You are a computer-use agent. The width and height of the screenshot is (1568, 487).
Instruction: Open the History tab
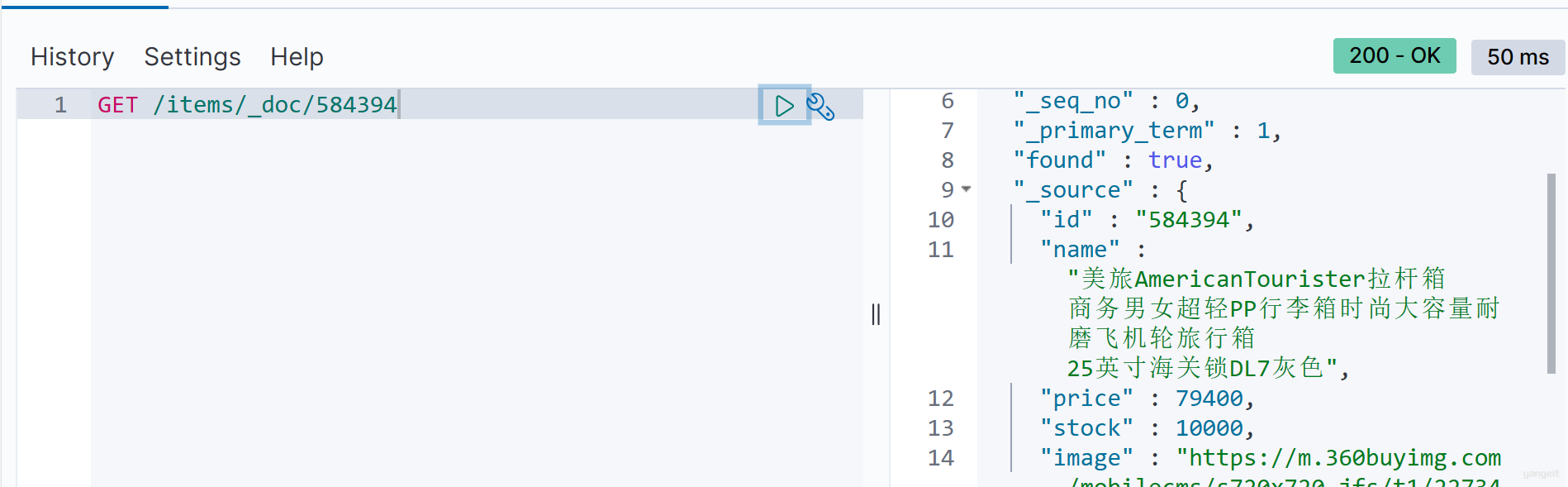tap(73, 57)
